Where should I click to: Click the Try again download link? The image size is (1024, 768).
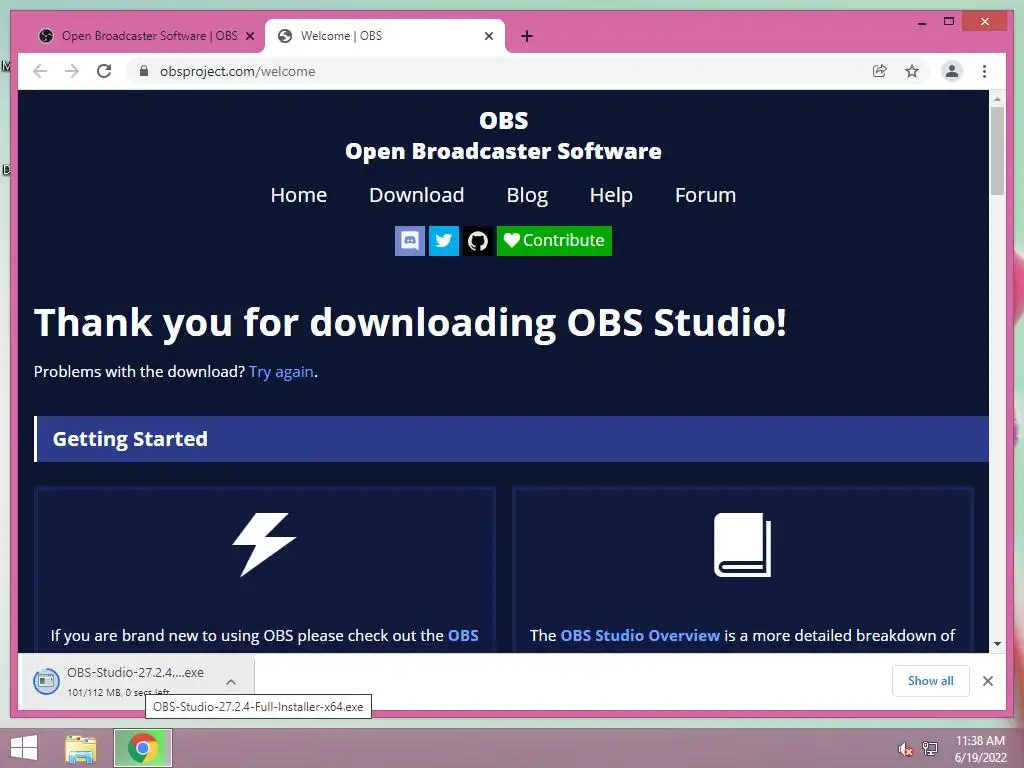(x=281, y=372)
